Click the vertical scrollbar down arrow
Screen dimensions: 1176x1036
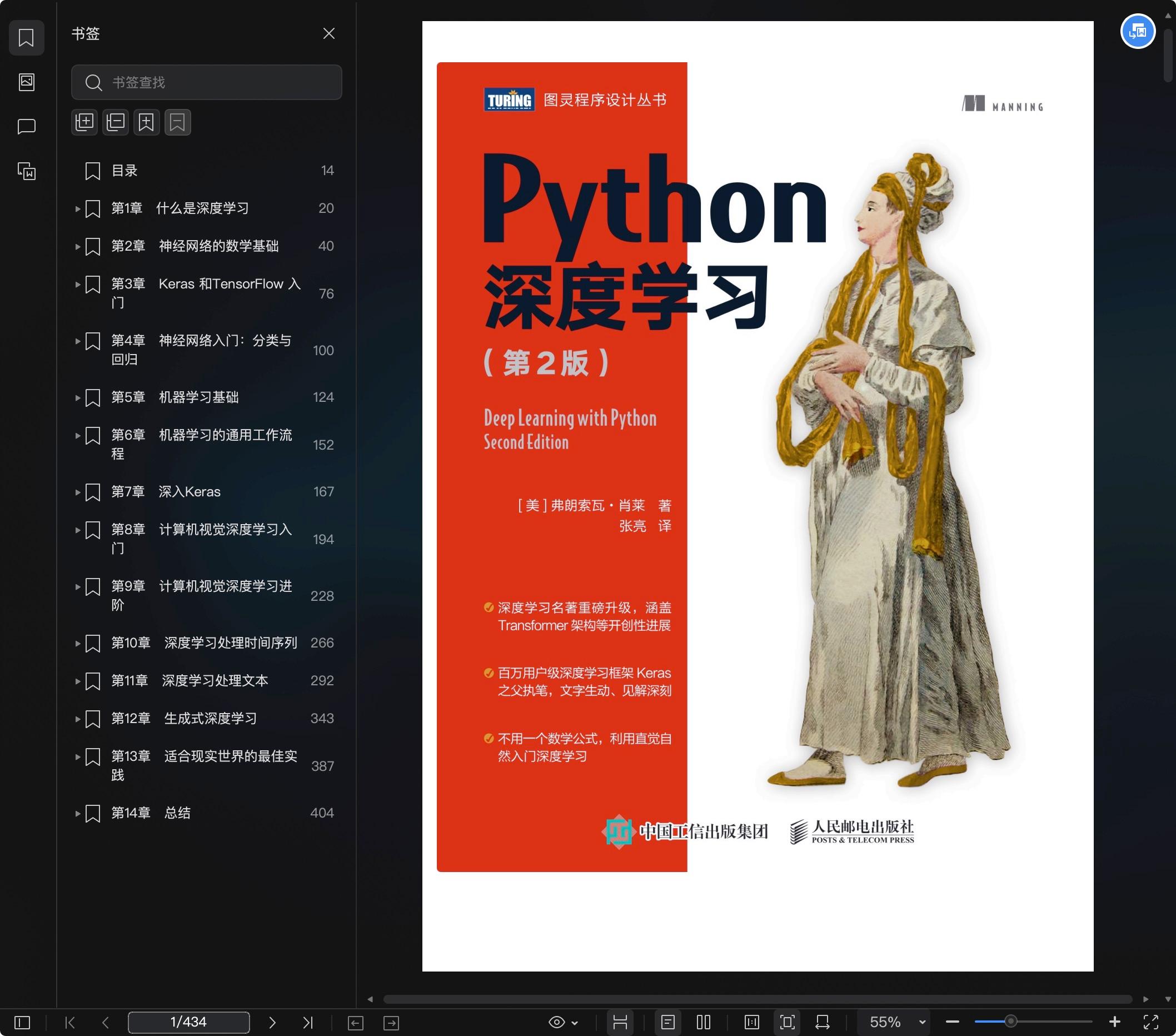click(1168, 999)
